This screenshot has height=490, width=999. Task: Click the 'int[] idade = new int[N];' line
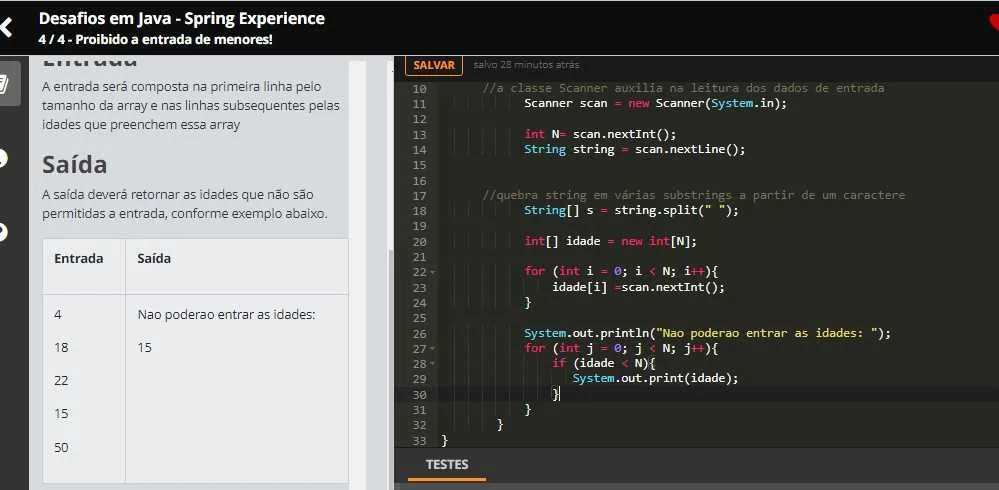[x=610, y=242]
